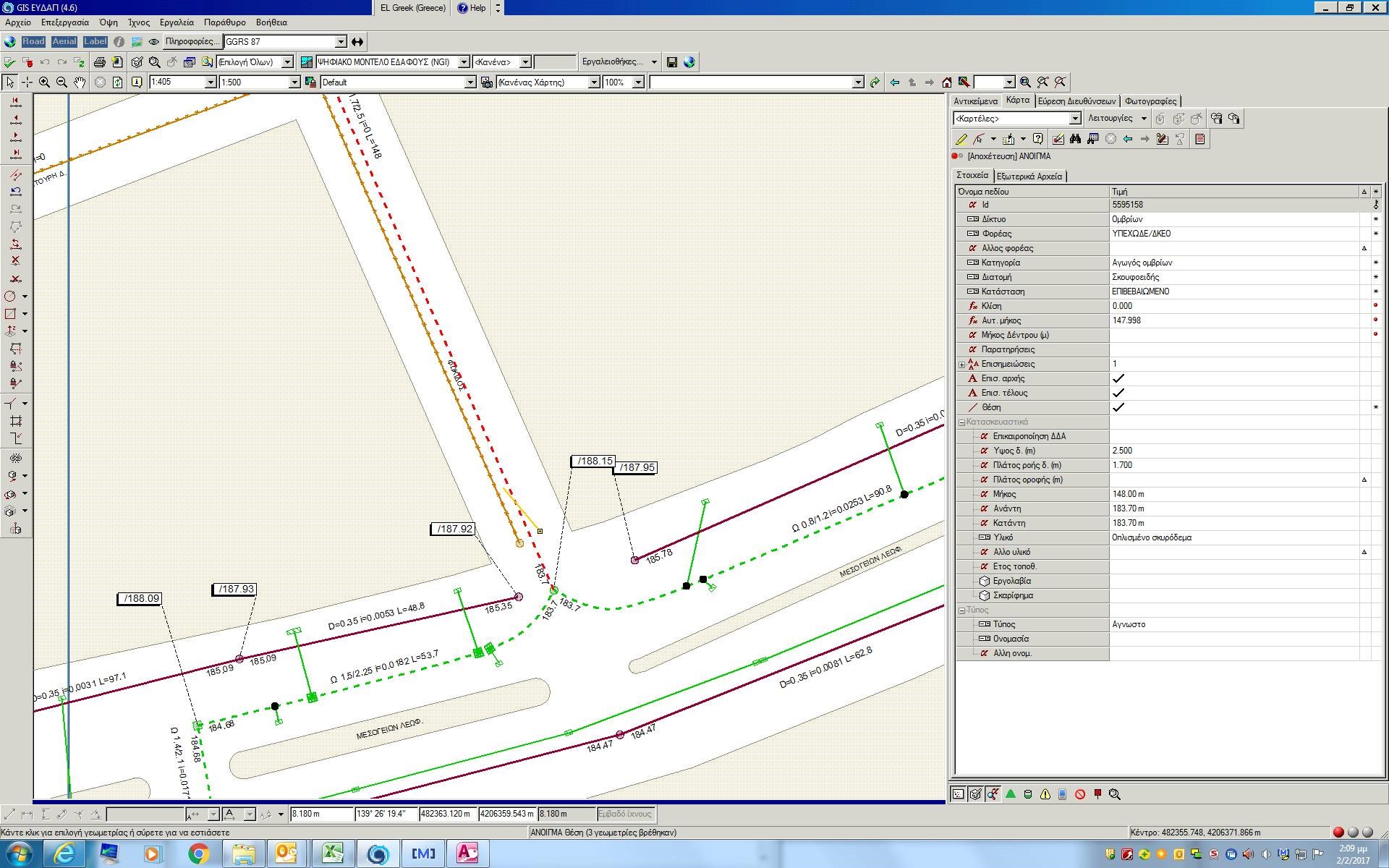Click the zoom in magnifier tool
This screenshot has height=868, width=1389.
(x=45, y=82)
